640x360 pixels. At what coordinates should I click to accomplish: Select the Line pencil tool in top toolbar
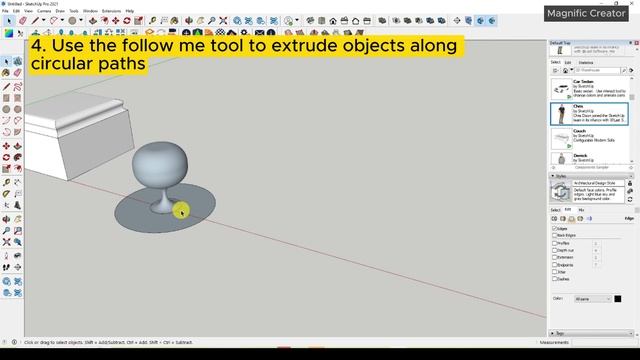36,20
